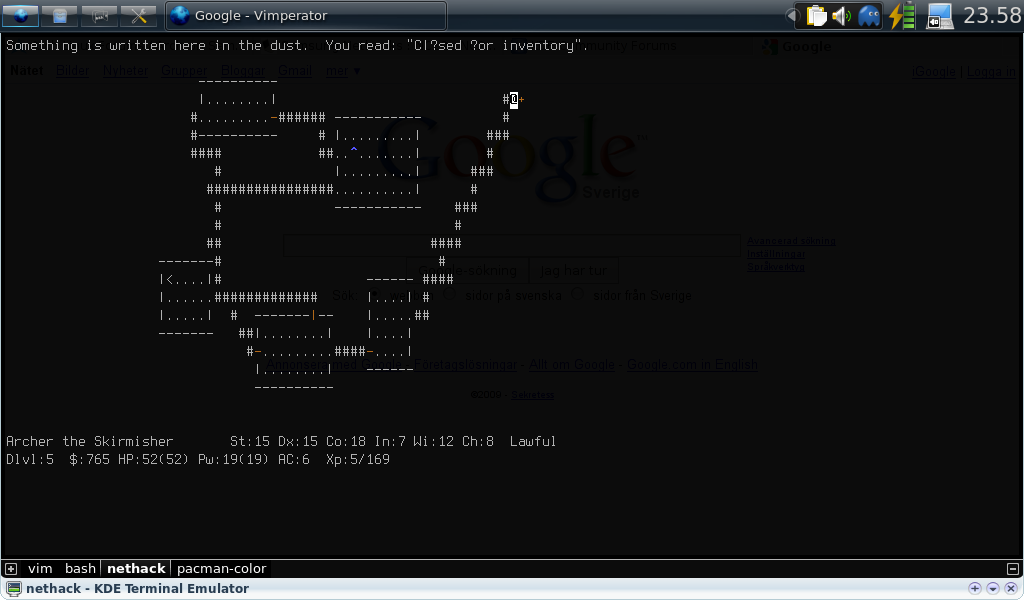The height and width of the screenshot is (600, 1024).
Task: Switch to the bash terminal tab
Action: tap(80, 569)
